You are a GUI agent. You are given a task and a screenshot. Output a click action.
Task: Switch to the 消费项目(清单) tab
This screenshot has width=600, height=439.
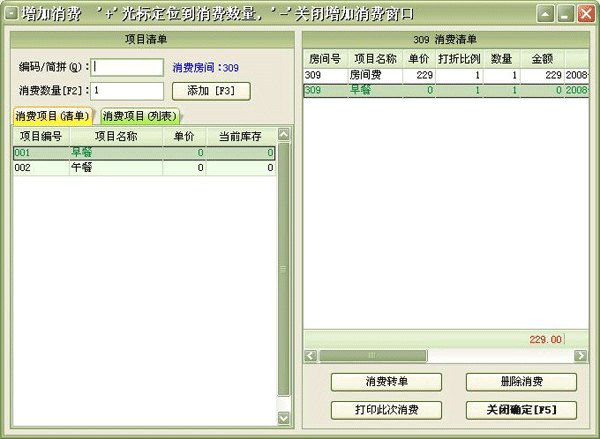click(x=52, y=116)
